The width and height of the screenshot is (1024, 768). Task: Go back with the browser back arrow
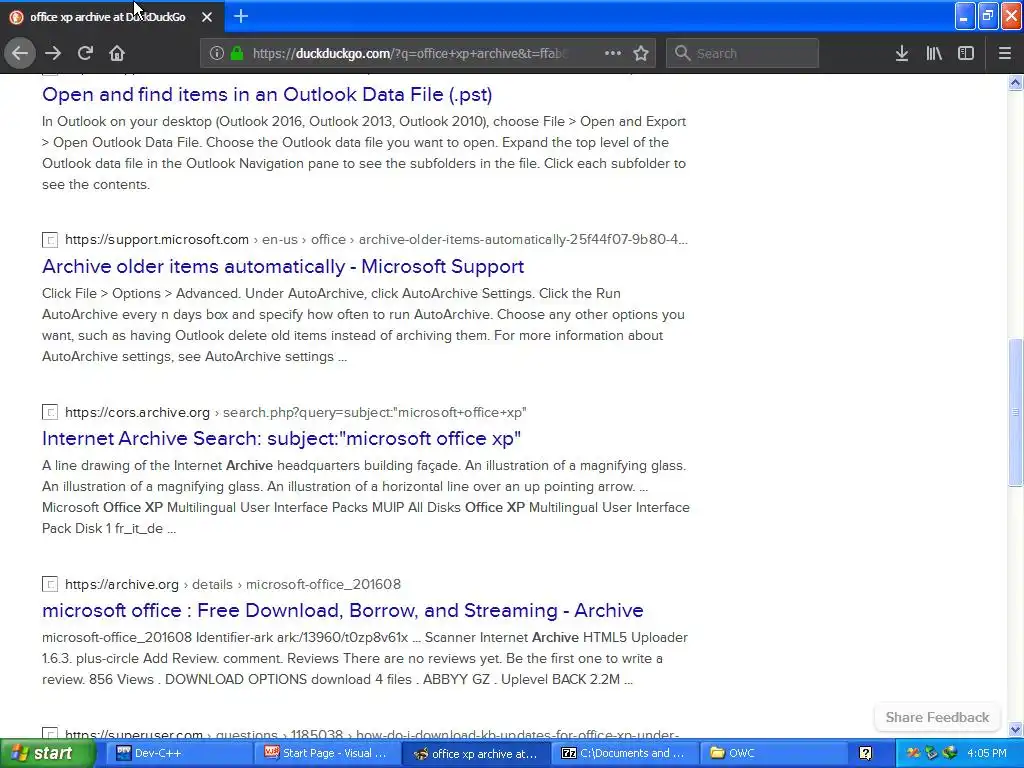click(20, 53)
